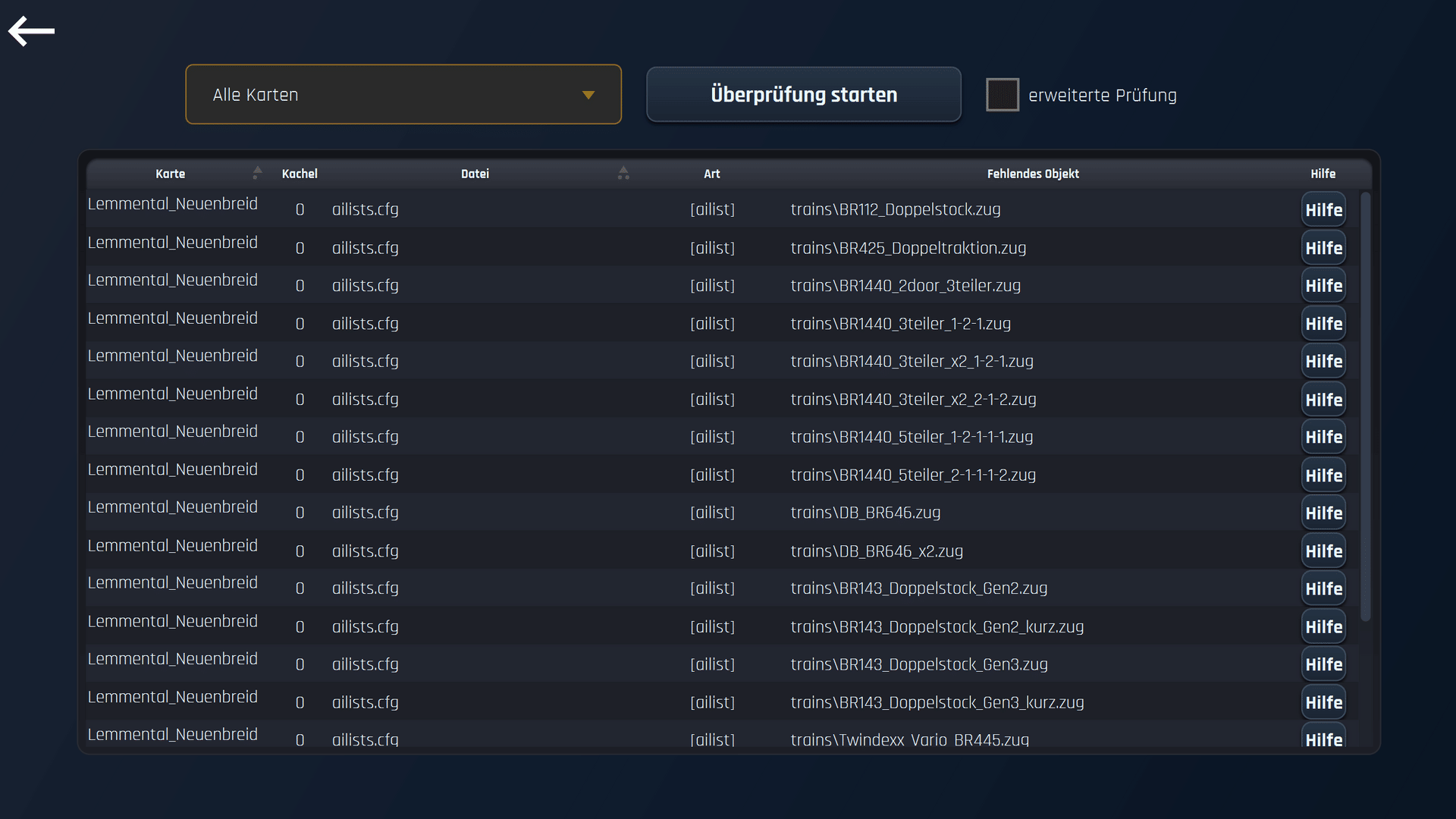
Task: Open the Alle Karten dropdown
Action: 403,94
